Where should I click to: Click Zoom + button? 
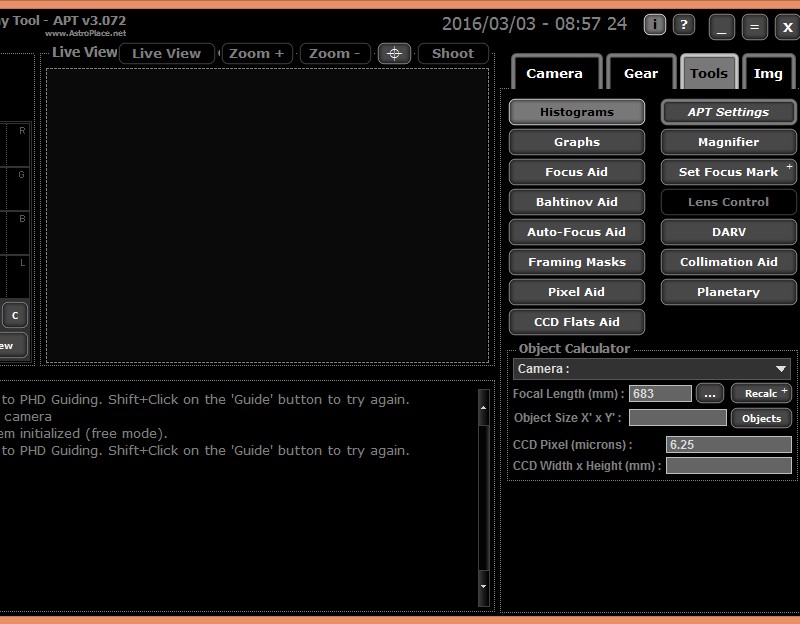coord(257,54)
